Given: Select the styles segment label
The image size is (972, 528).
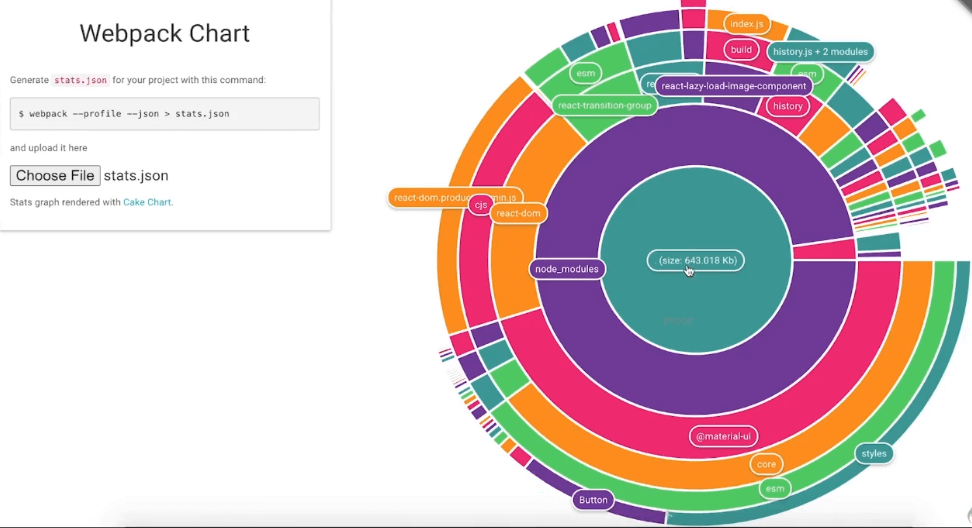Looking at the screenshot, I should pos(874,454).
